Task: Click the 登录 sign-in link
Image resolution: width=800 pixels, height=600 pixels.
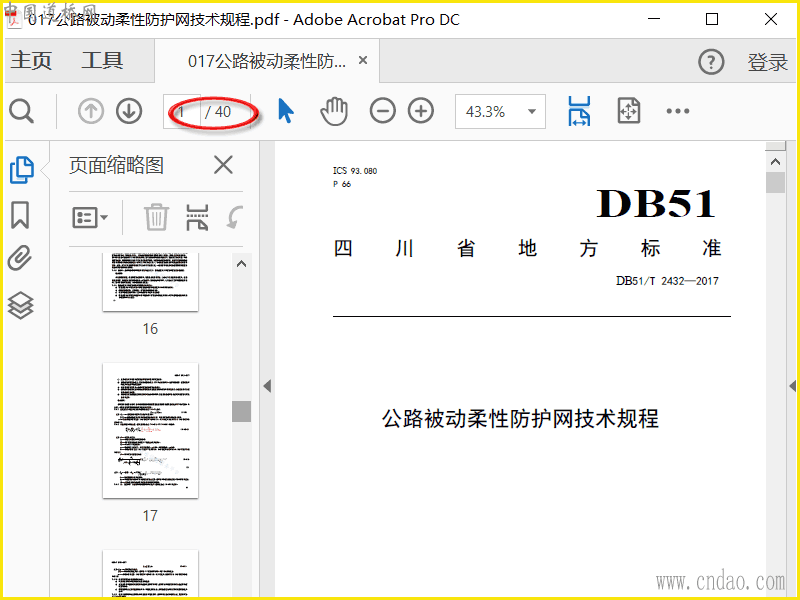Action: [x=767, y=62]
